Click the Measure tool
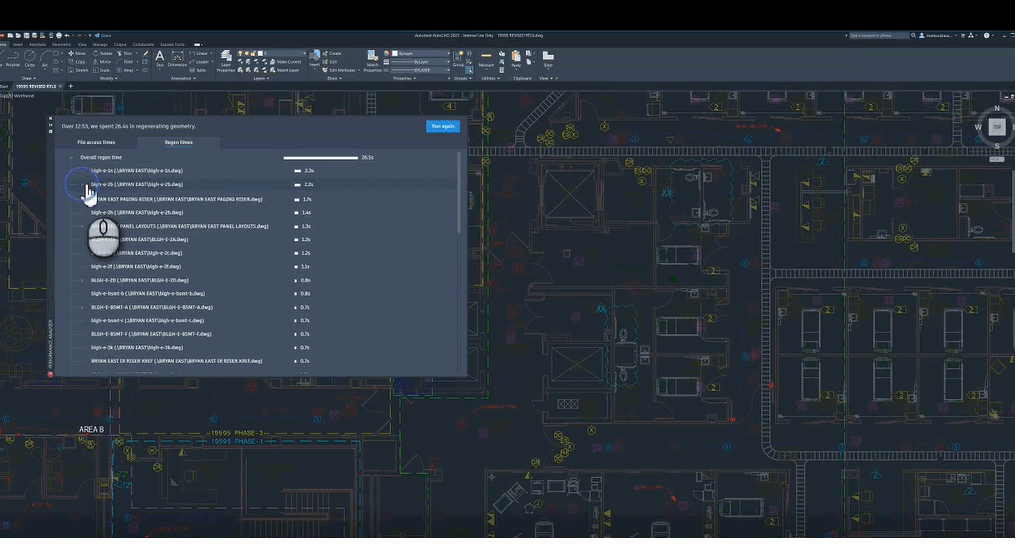Viewport: 1018px width, 549px height. point(486,59)
